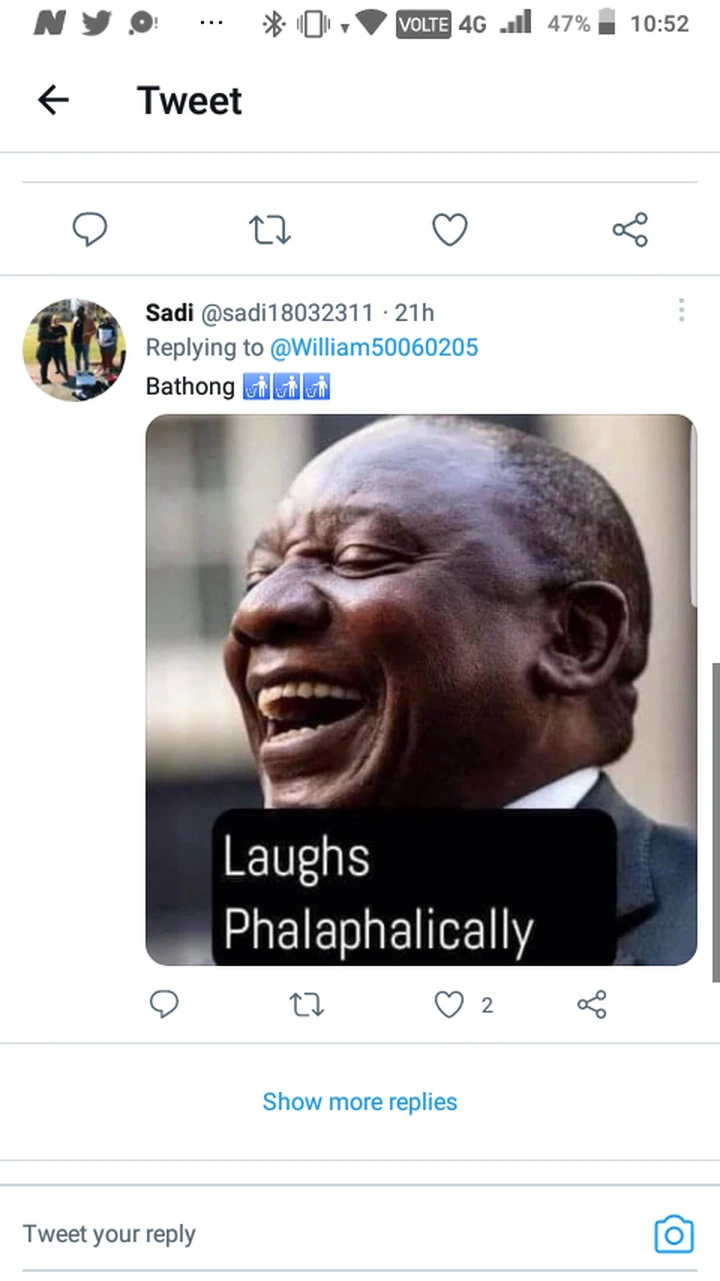Like the top tweet with heart icon
This screenshot has height=1281, width=720.
(450, 230)
